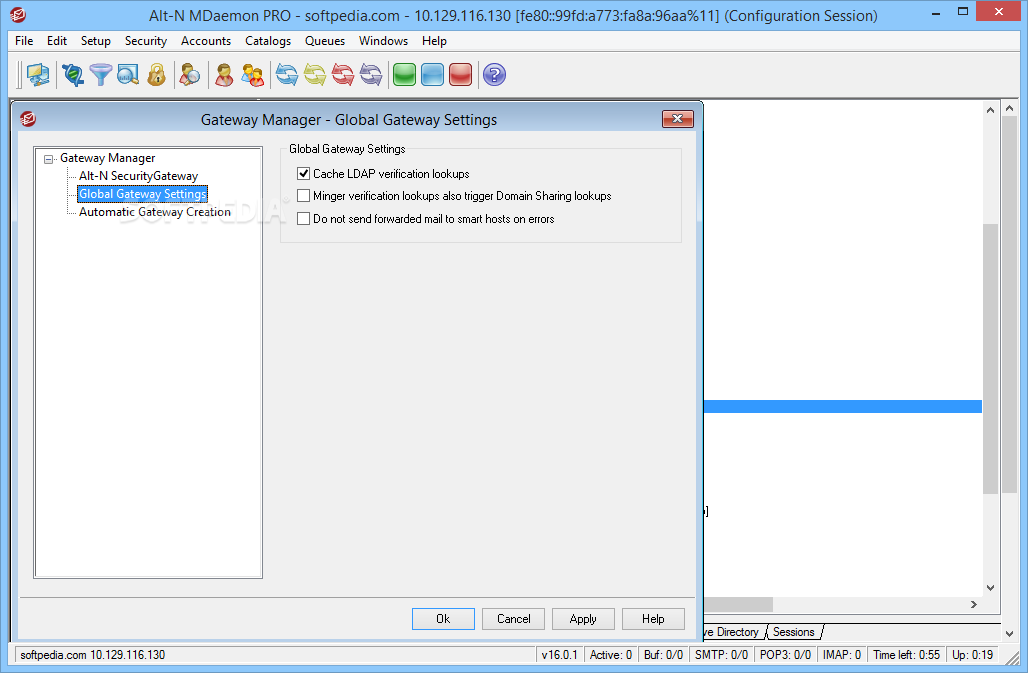Click the green square toolbar button

[x=405, y=75]
